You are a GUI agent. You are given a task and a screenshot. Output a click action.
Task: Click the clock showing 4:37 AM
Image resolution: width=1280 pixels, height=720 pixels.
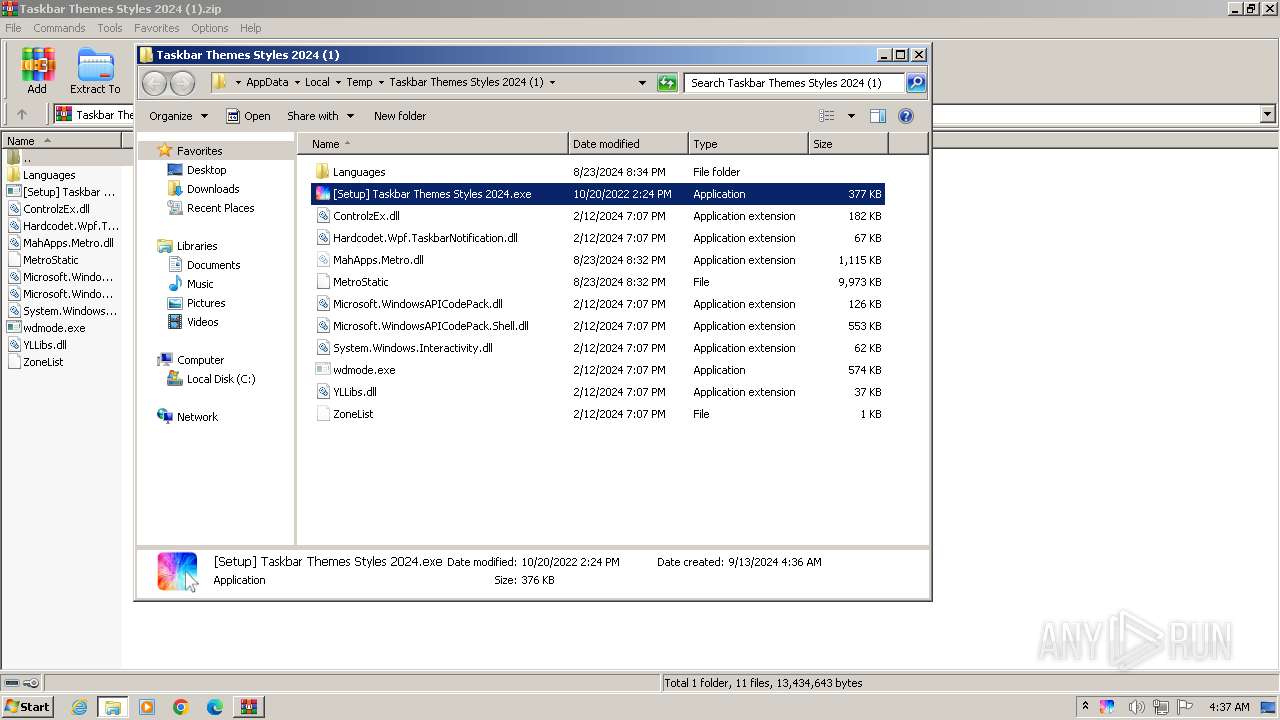click(1229, 707)
